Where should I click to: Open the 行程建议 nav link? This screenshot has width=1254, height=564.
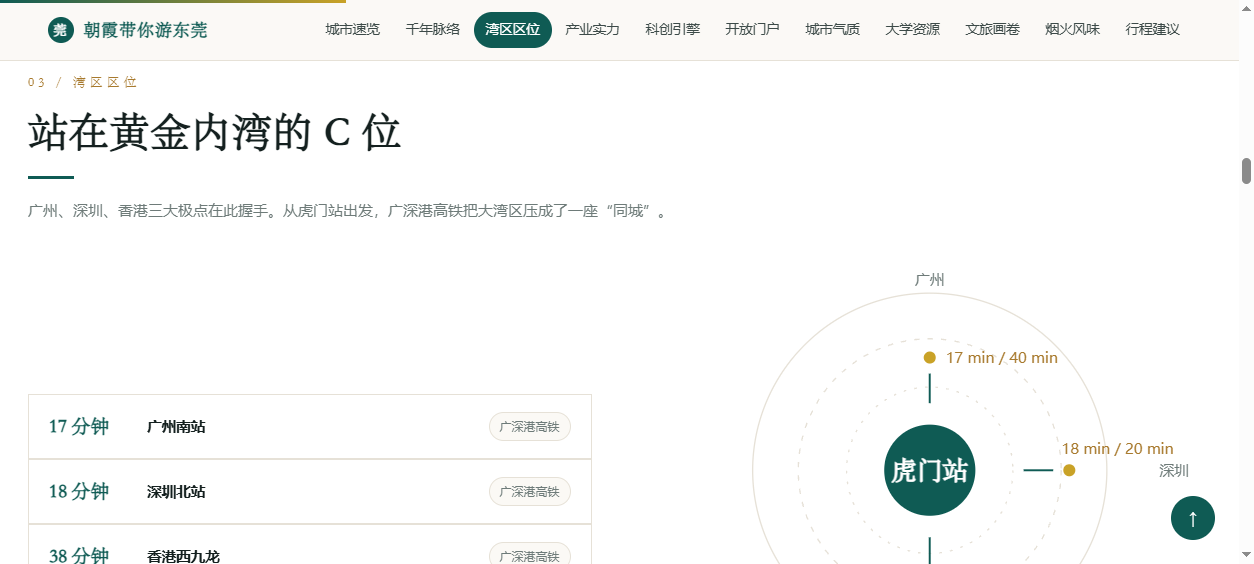[1153, 30]
